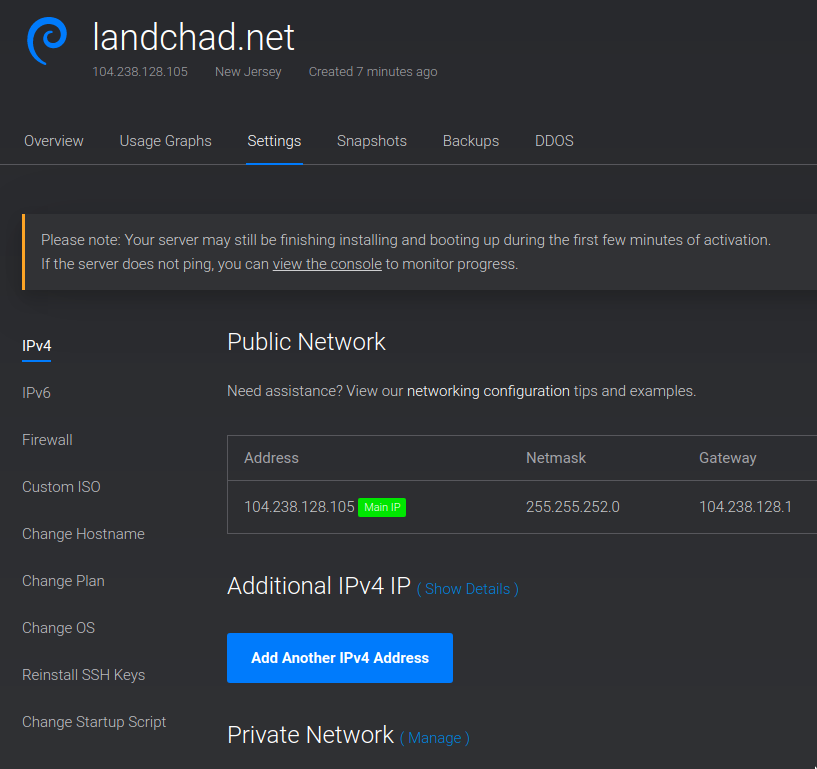
Task: Expand Show Details for Additional IPv4
Action: pyautogui.click(x=467, y=589)
